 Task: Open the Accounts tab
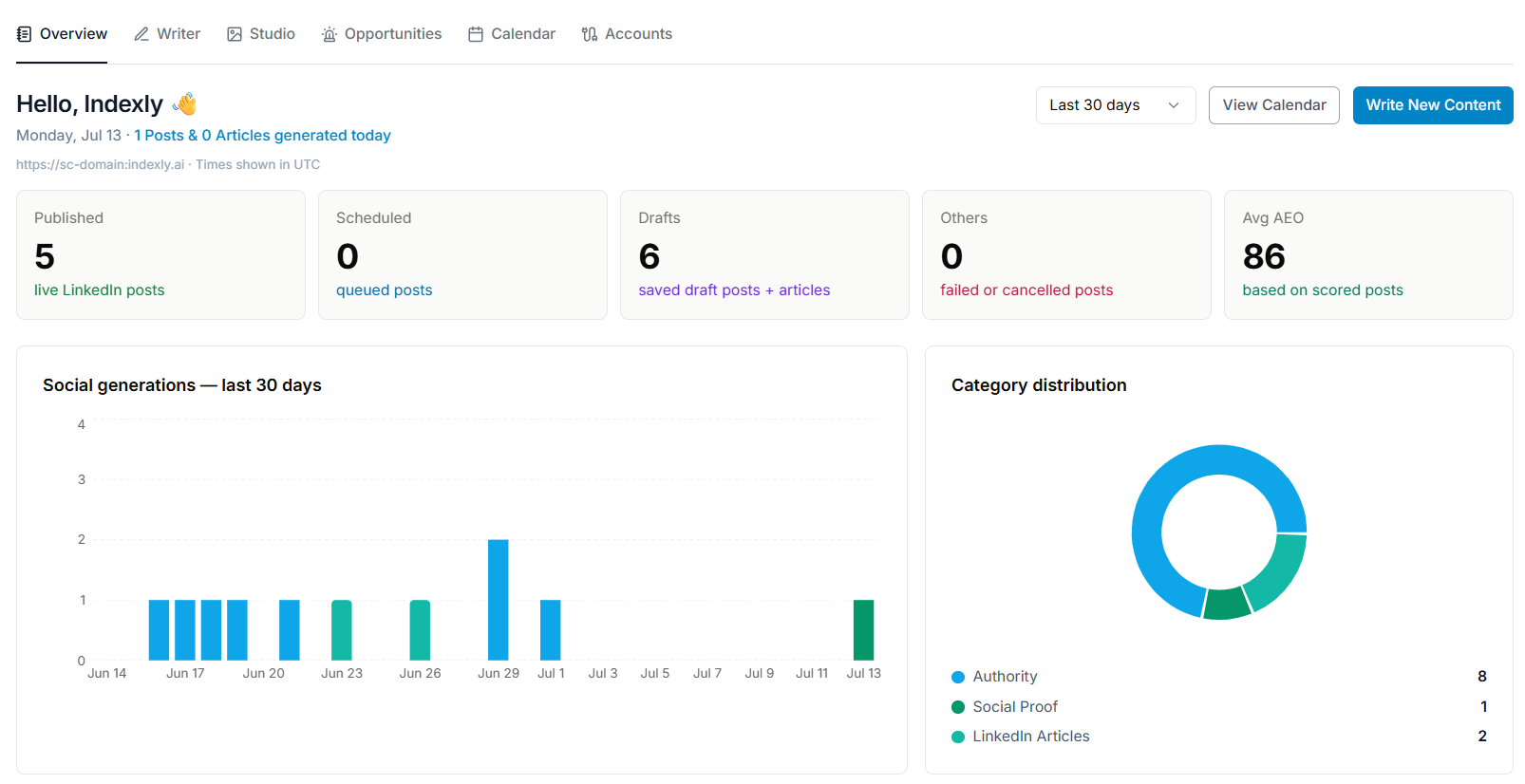[x=627, y=34]
